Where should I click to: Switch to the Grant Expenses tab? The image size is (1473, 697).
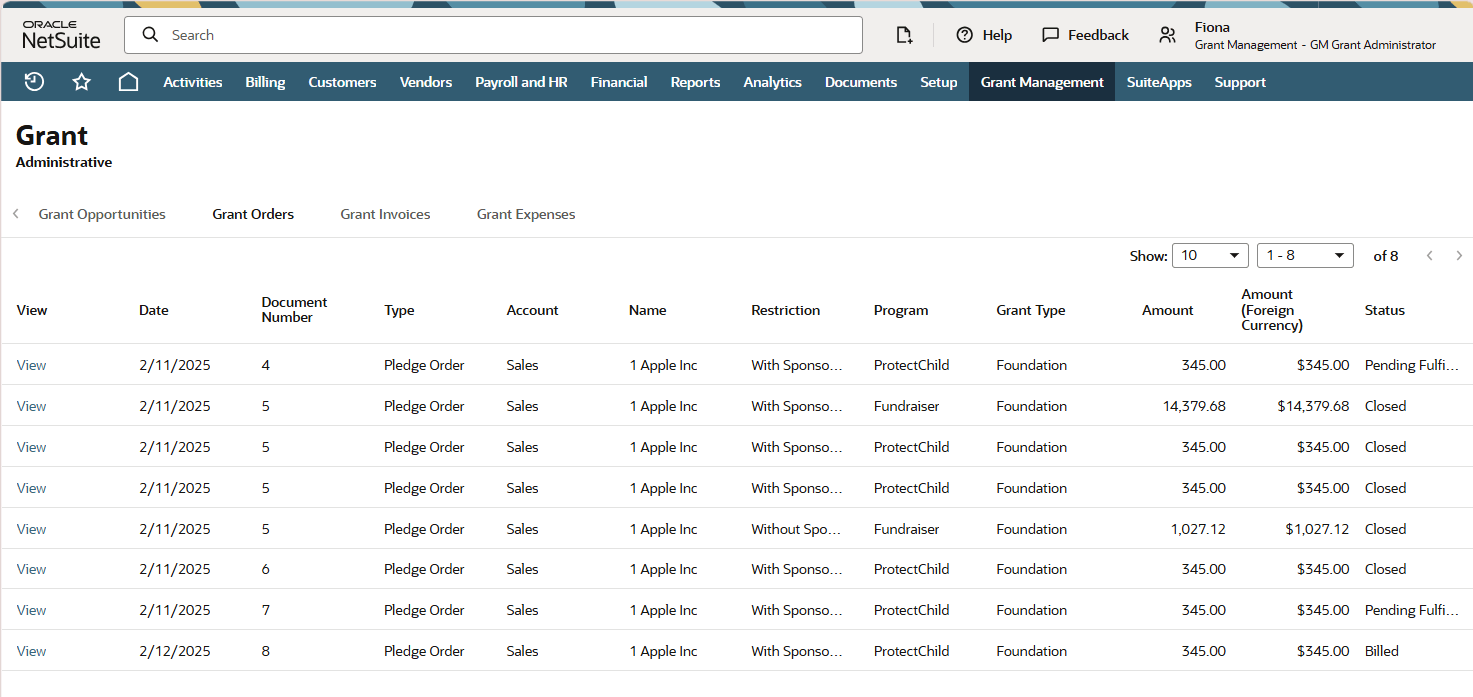pyautogui.click(x=526, y=213)
